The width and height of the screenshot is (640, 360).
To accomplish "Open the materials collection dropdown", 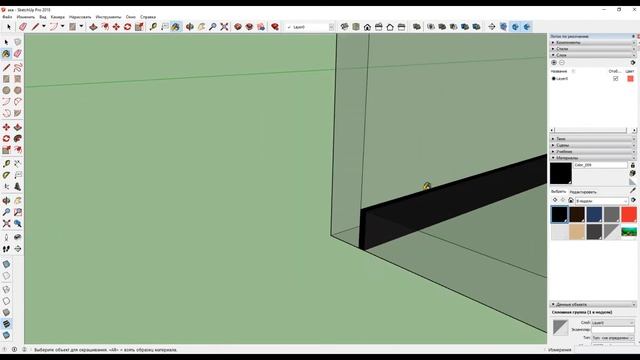I will (x=601, y=200).
